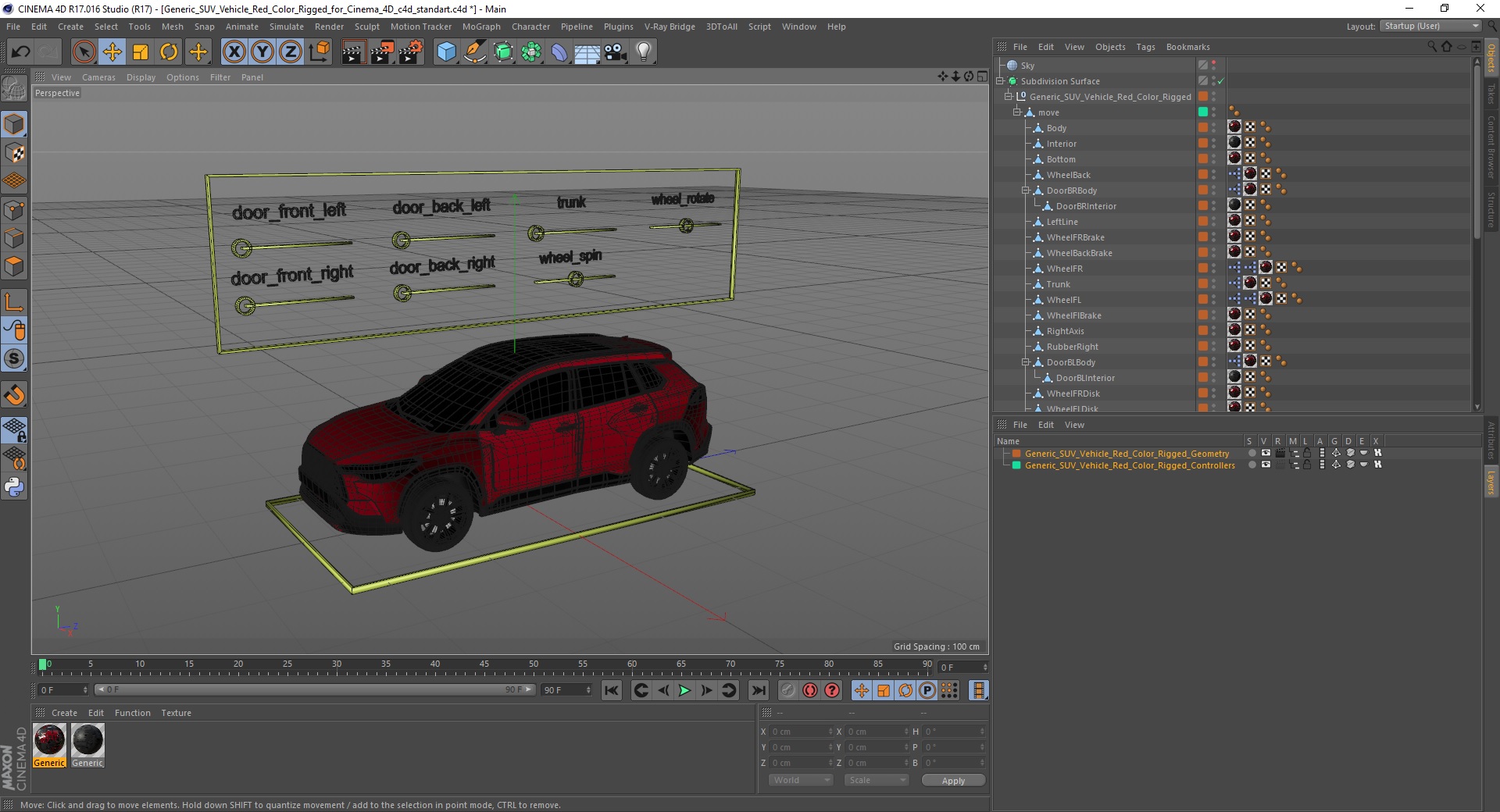Image resolution: width=1500 pixels, height=812 pixels.
Task: Open the Array modeling objects icon
Action: click(532, 52)
